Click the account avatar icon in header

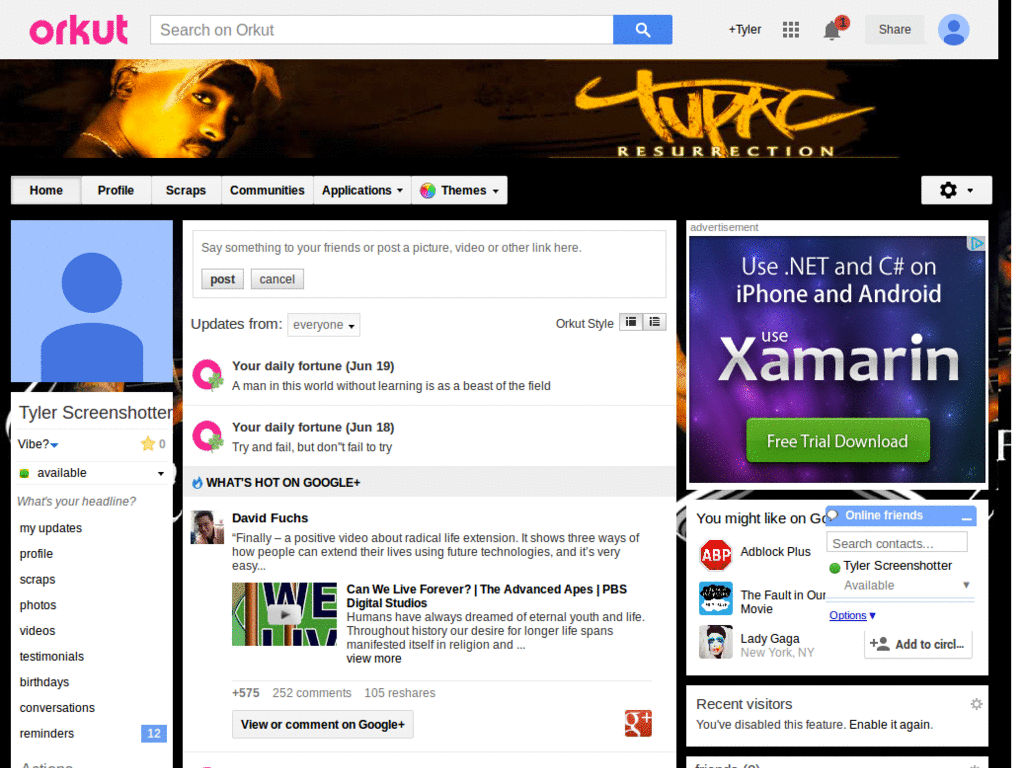point(953,29)
